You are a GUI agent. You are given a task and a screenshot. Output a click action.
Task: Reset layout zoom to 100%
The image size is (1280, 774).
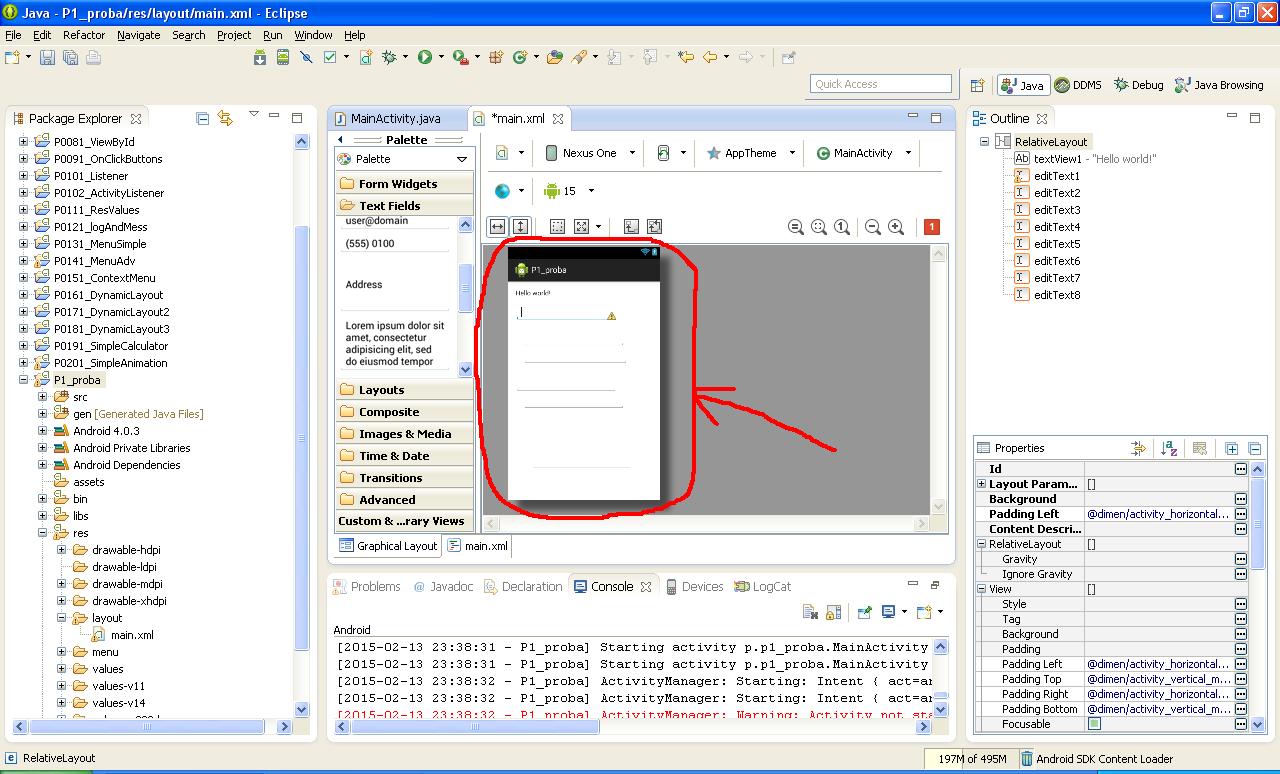point(842,227)
